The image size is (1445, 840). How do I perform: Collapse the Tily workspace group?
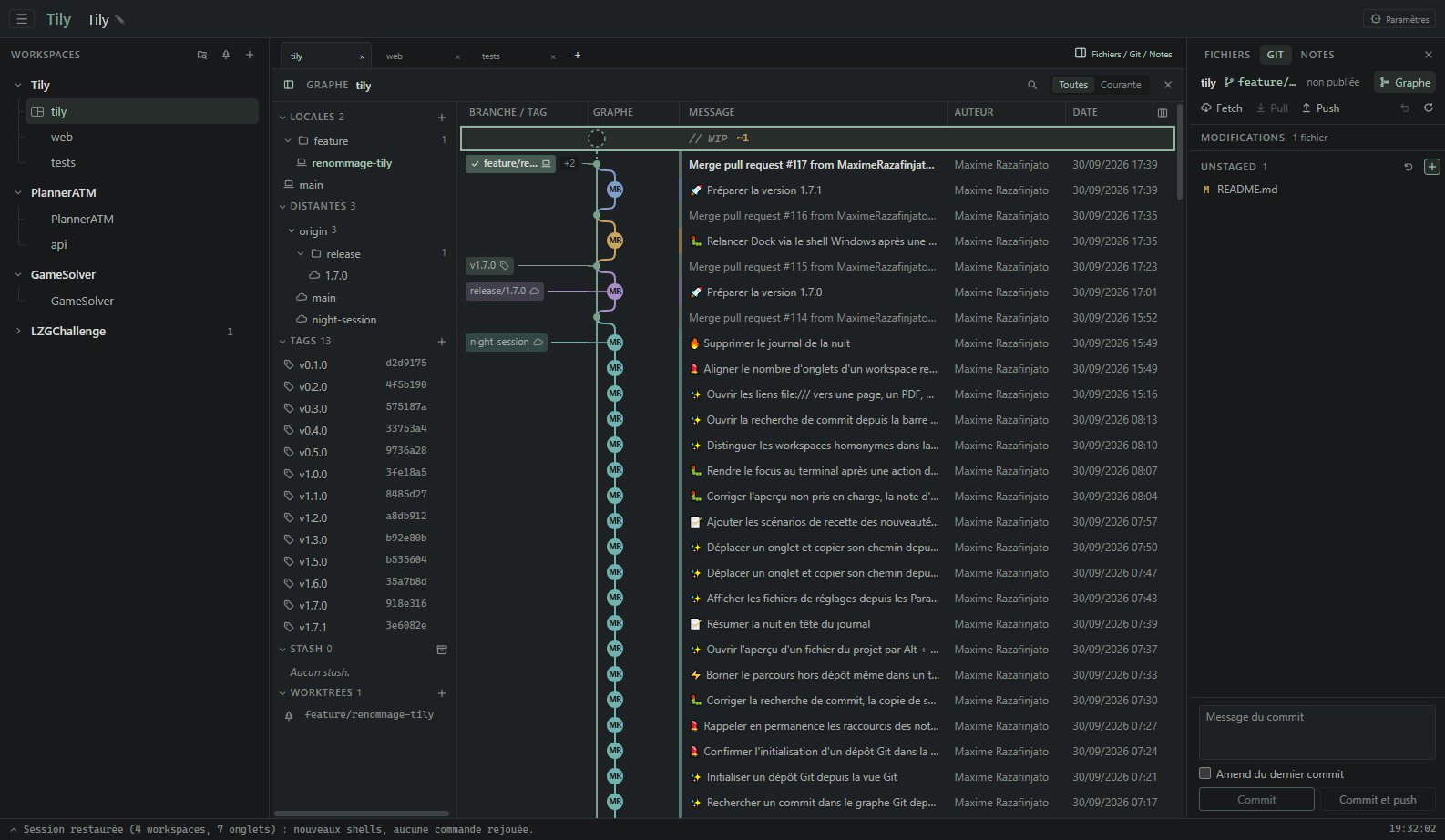click(18, 85)
